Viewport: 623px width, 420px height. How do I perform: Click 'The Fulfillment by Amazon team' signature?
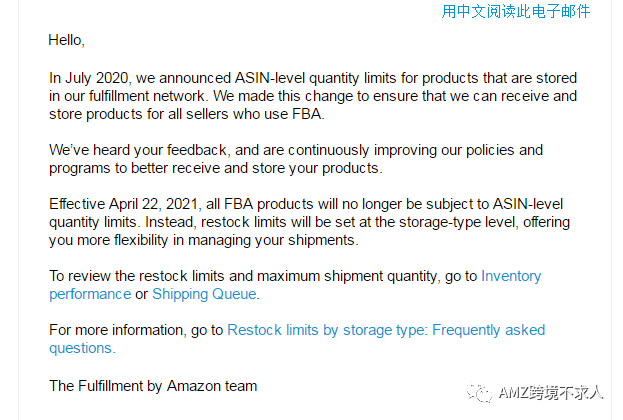click(153, 385)
